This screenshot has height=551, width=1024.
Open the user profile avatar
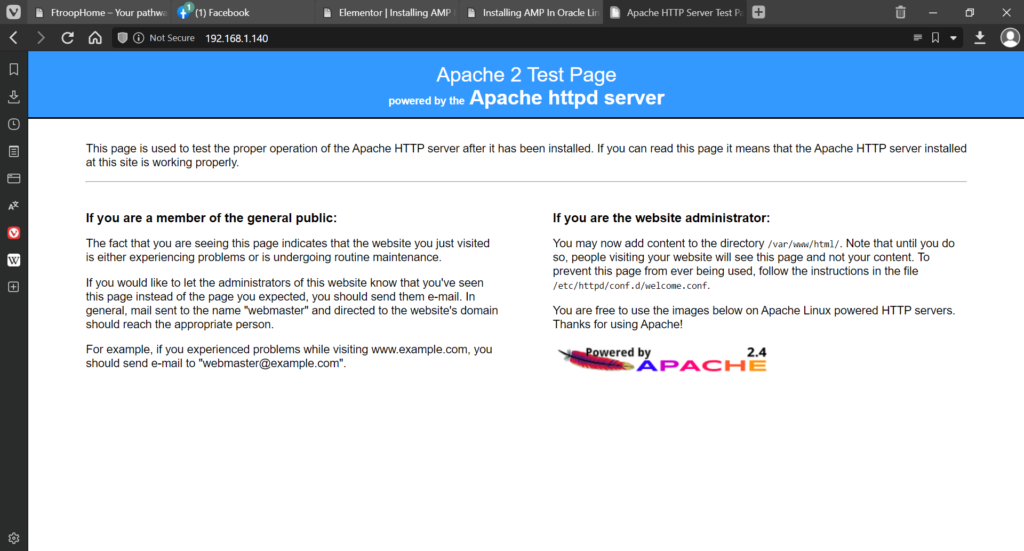pyautogui.click(x=1010, y=38)
